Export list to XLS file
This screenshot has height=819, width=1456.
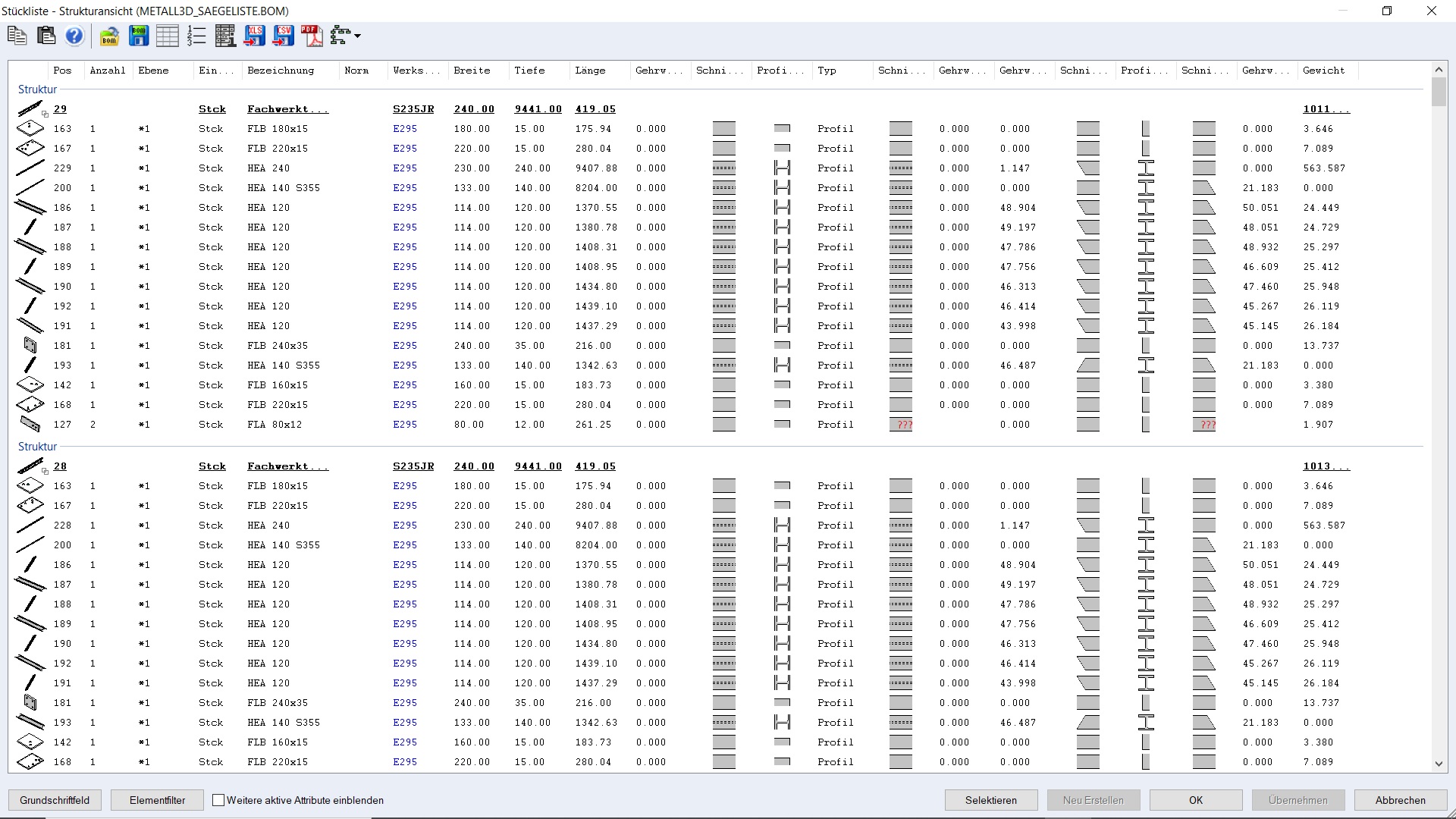tap(255, 36)
